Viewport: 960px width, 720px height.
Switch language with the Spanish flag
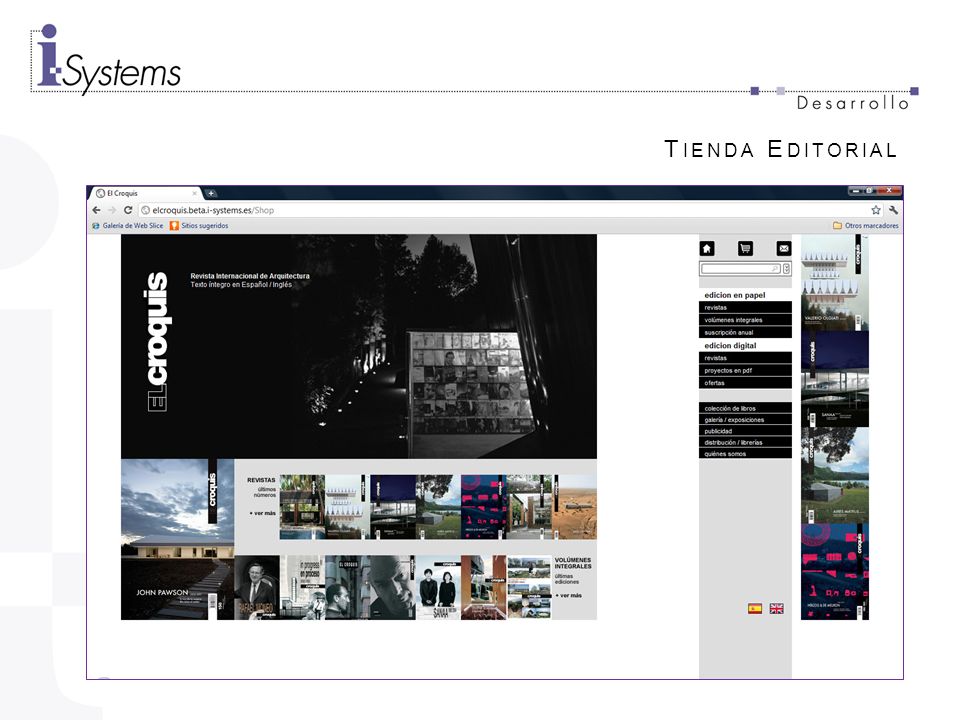point(755,608)
